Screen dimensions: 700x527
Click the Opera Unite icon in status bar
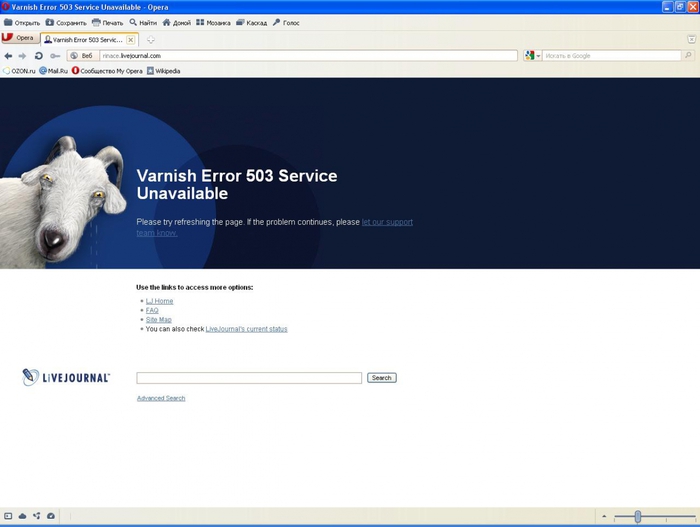tap(37, 516)
